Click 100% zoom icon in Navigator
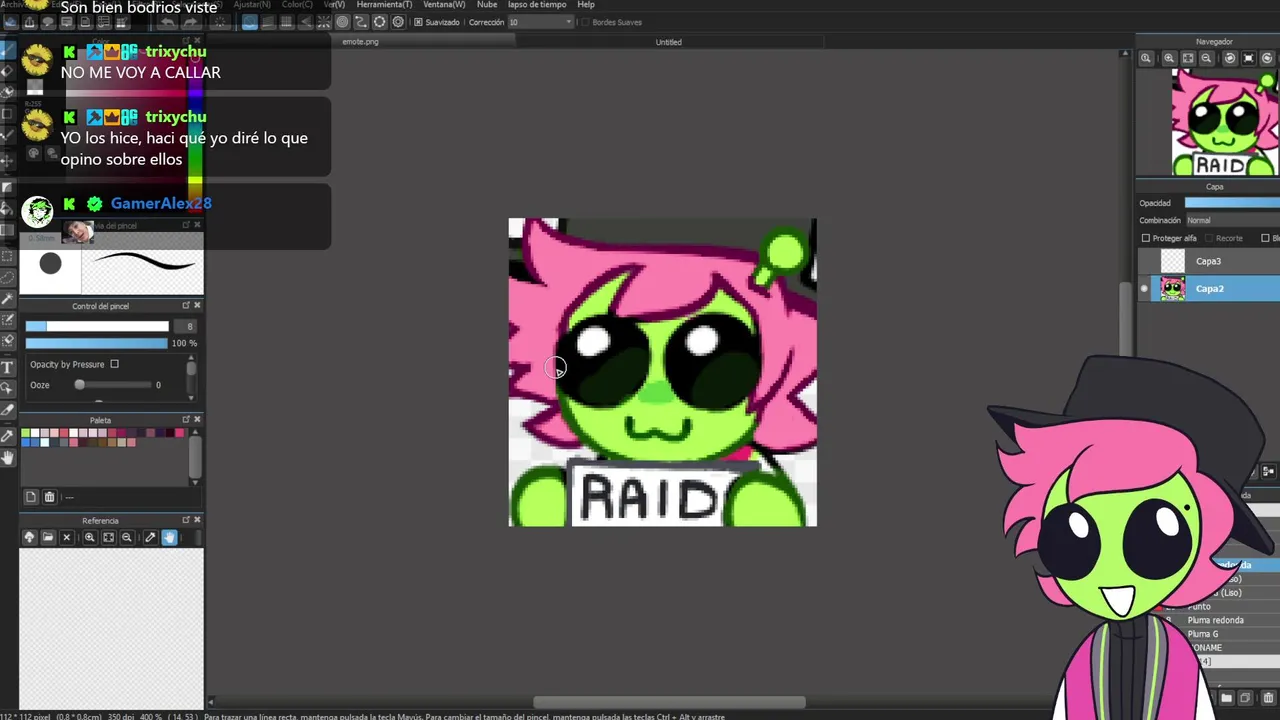Viewport: 1280px width, 720px height. coord(1145,58)
